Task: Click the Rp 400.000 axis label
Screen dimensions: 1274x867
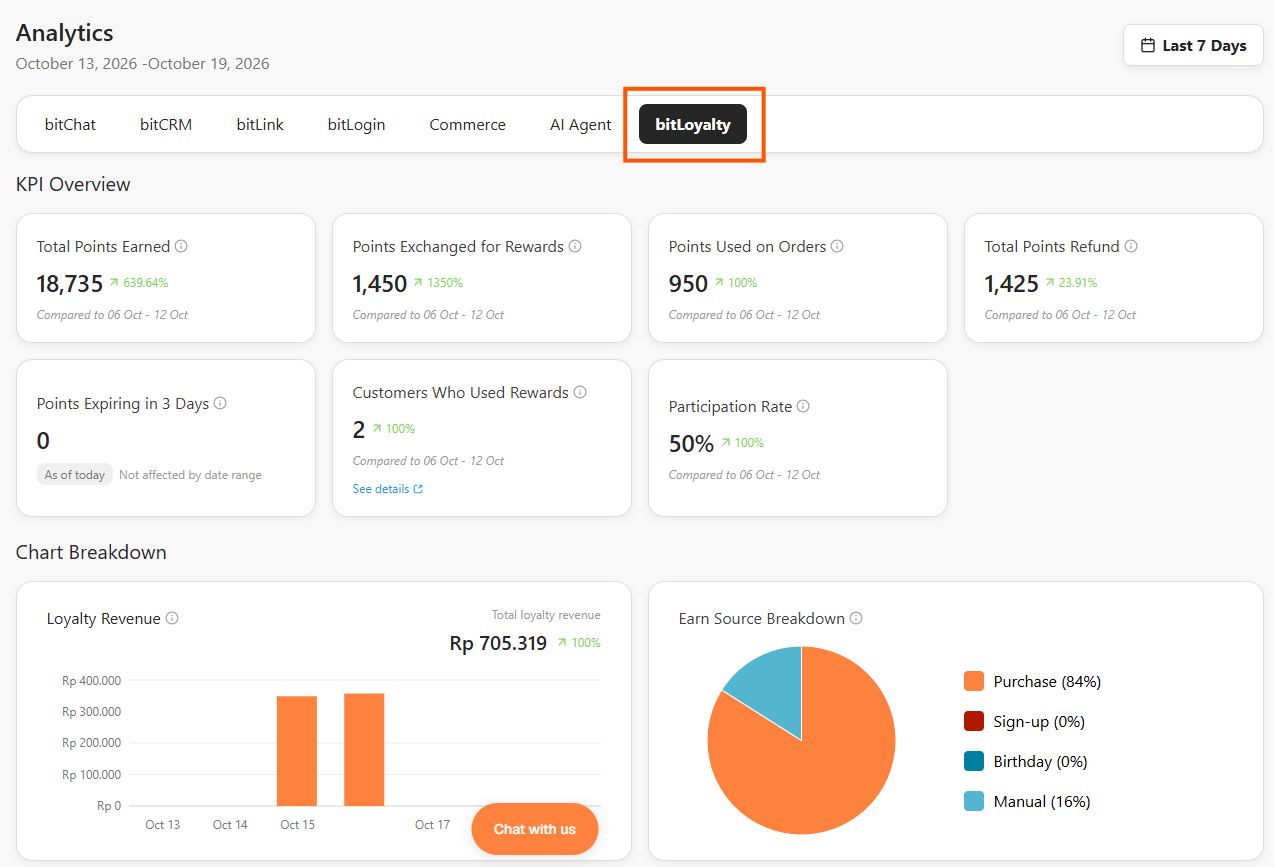Action: click(x=91, y=681)
